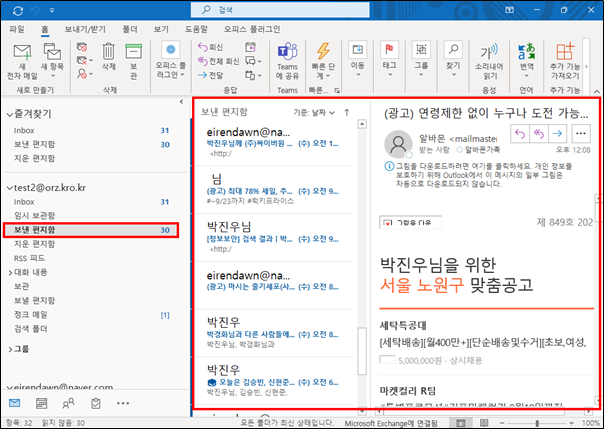
Task: Reply to all with 전체 회신
Action: click(218, 61)
